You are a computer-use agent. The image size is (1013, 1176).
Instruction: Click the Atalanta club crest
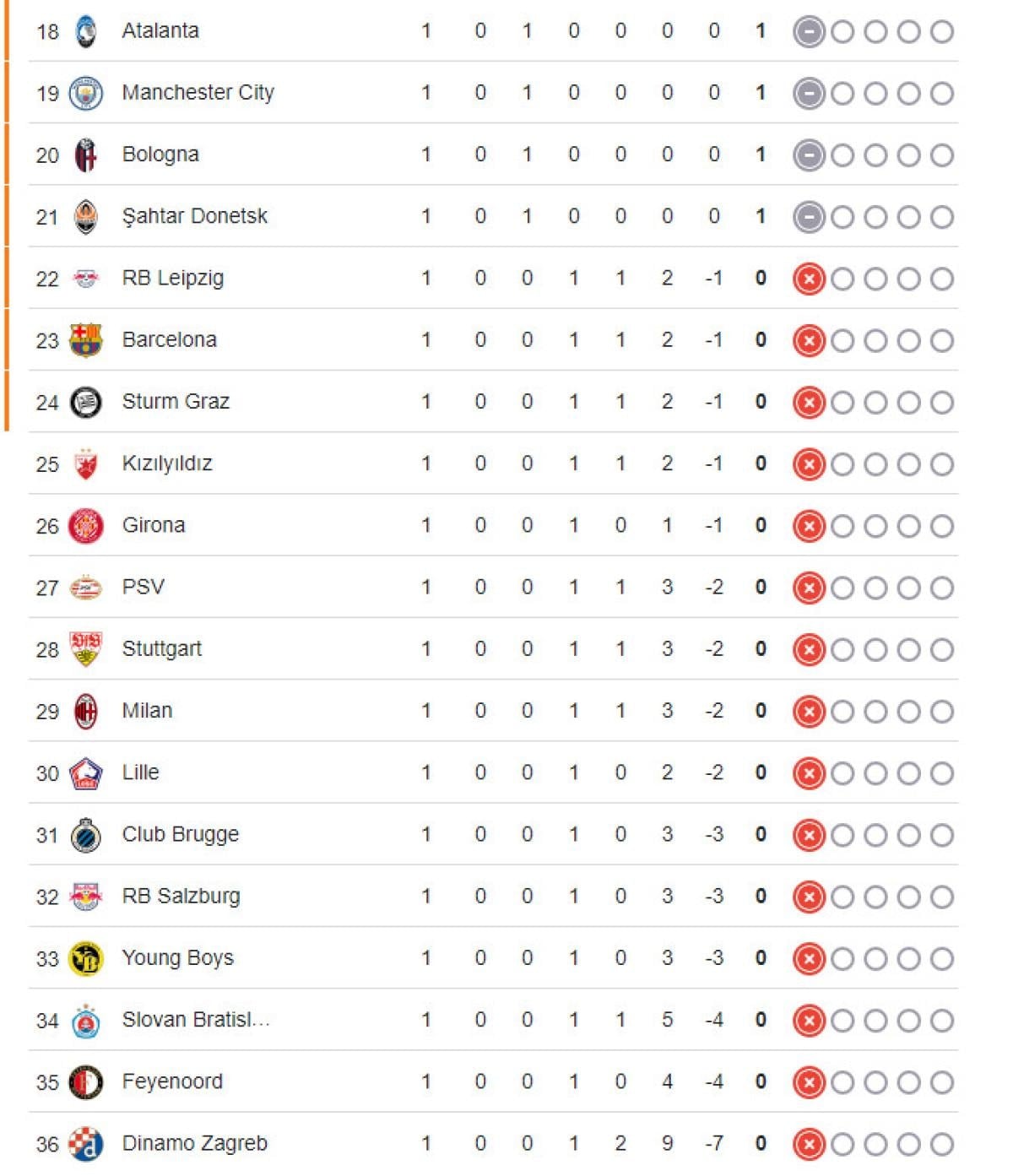coord(85,32)
